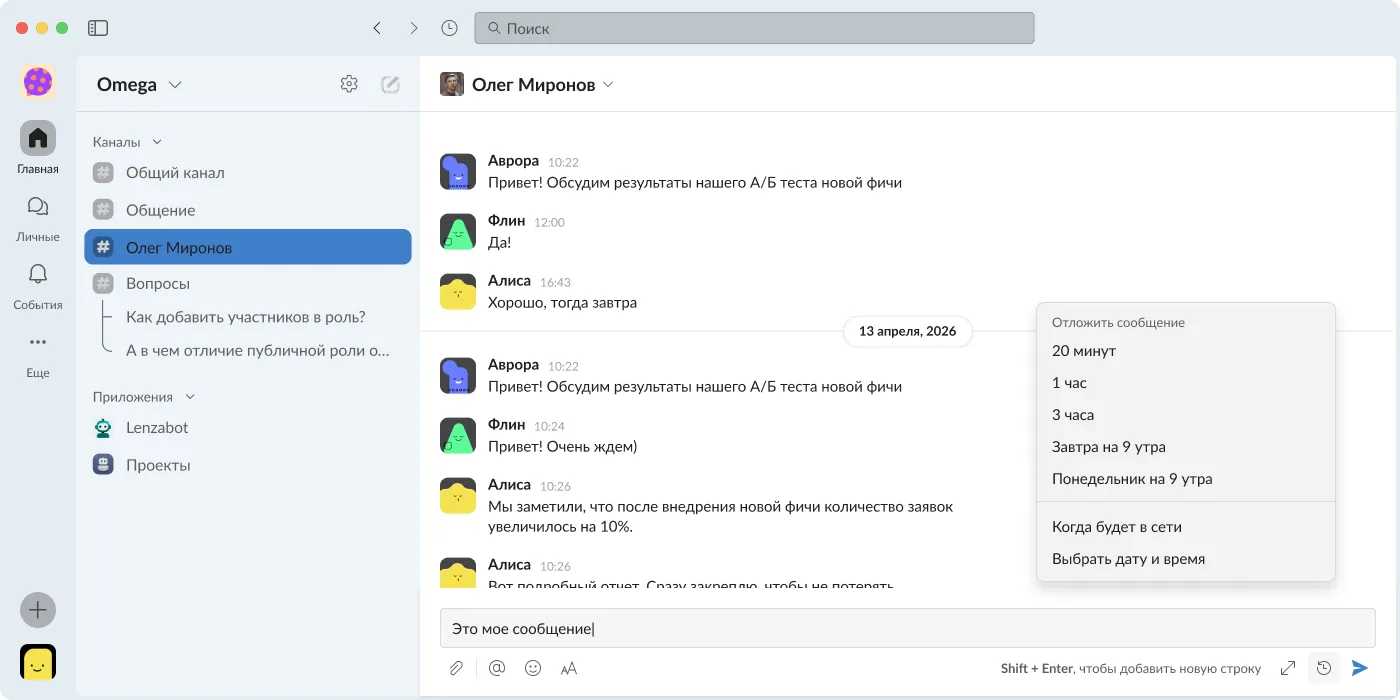Choose 20 минут delay option
The image size is (1400, 700).
1186,351
